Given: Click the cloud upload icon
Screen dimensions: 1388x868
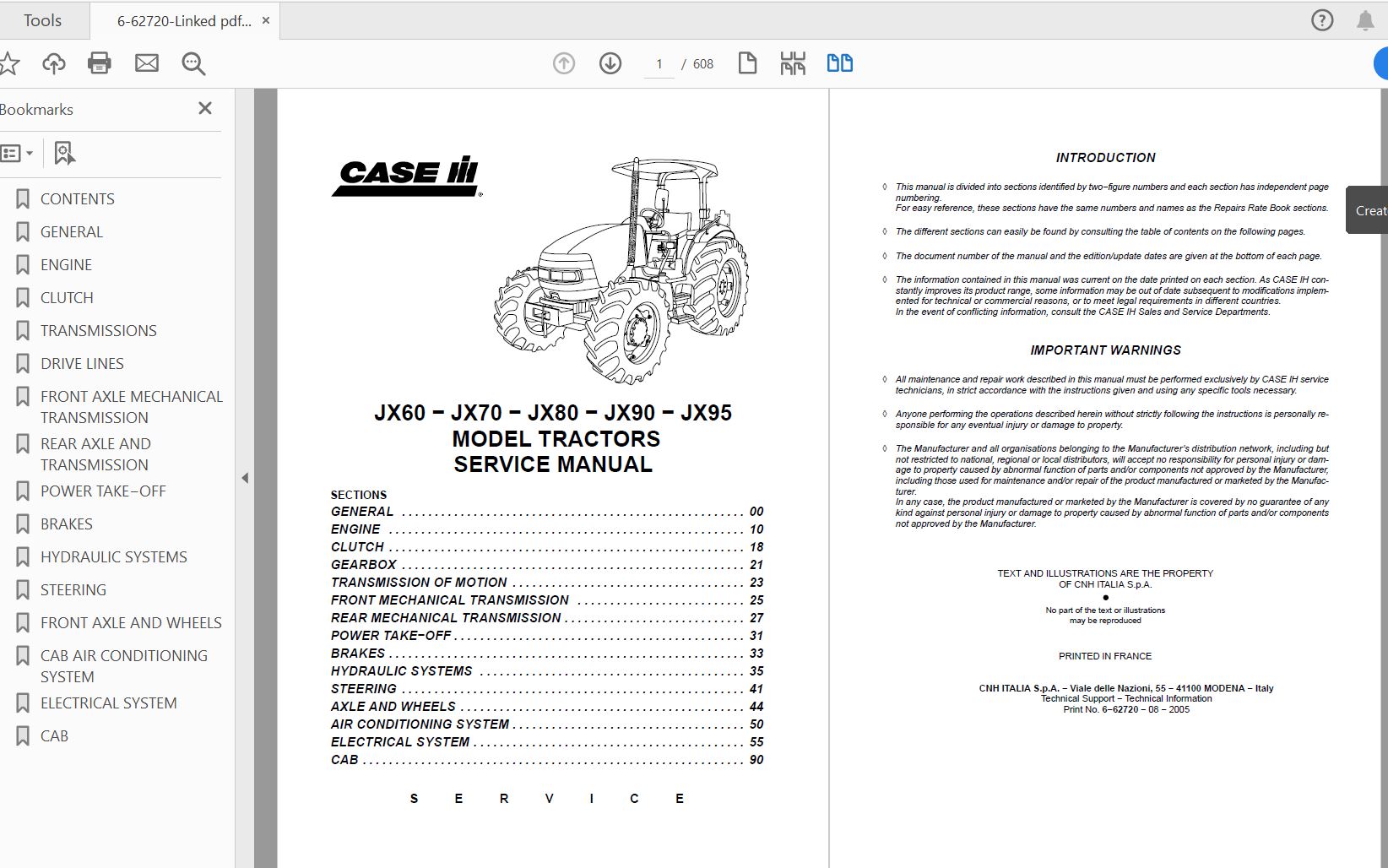Looking at the screenshot, I should (53, 63).
